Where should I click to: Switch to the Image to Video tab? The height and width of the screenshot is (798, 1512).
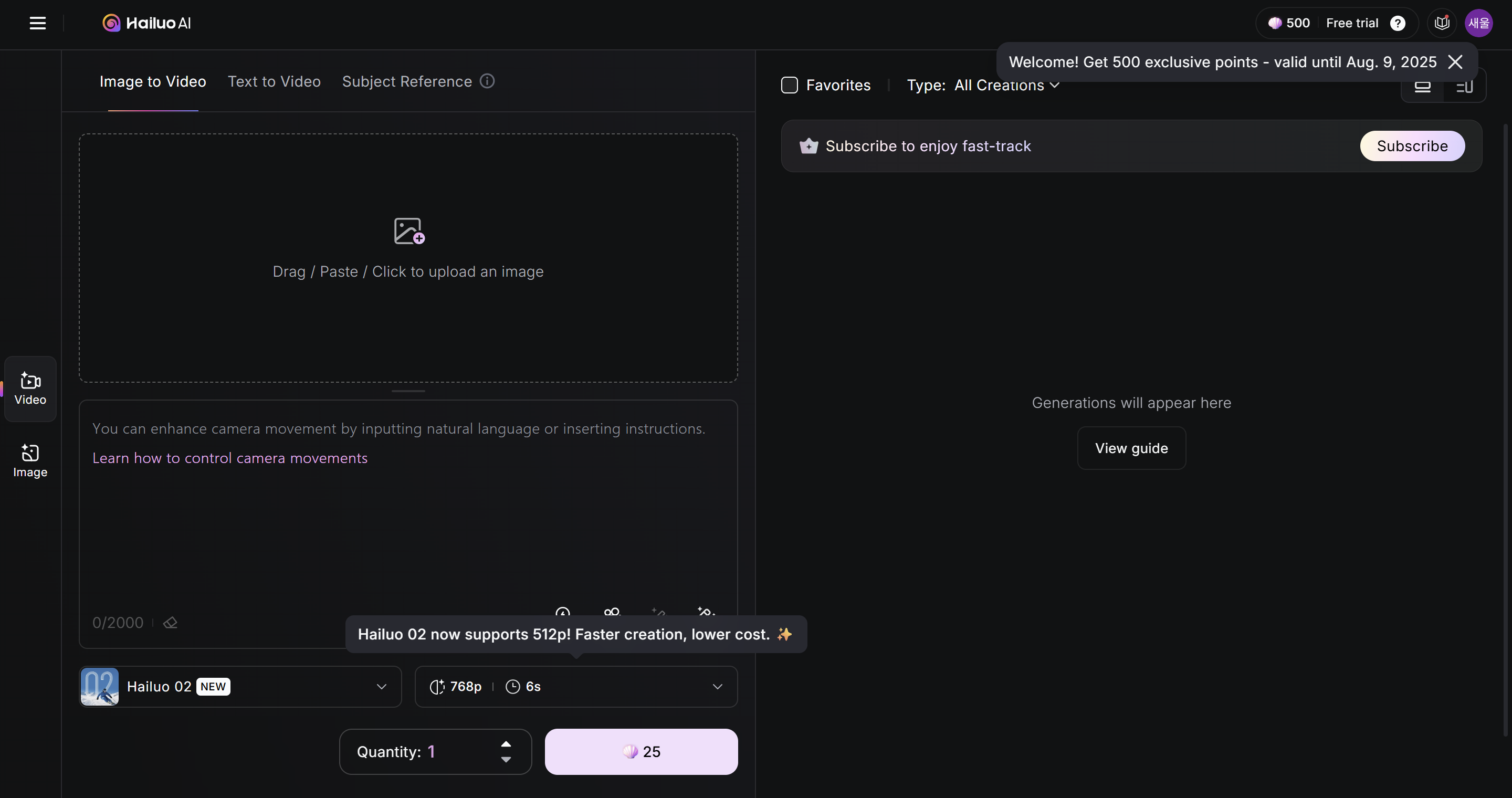[153, 81]
